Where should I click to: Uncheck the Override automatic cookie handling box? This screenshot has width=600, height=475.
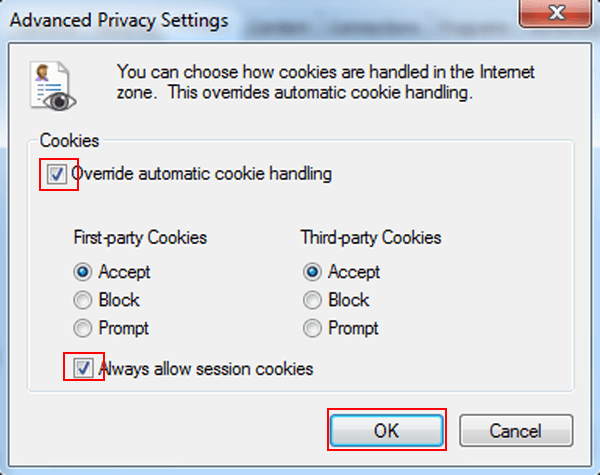click(57, 175)
